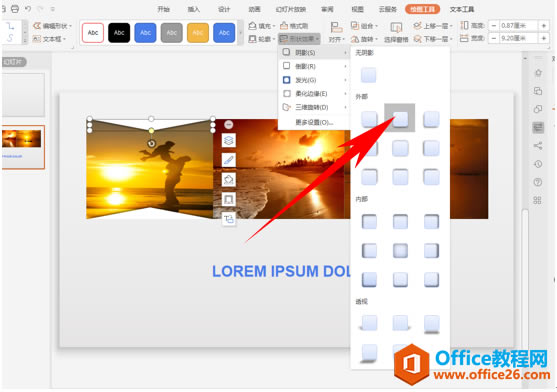
Task: Click 更多设置(O)... more settings entry
Action: click(x=314, y=122)
